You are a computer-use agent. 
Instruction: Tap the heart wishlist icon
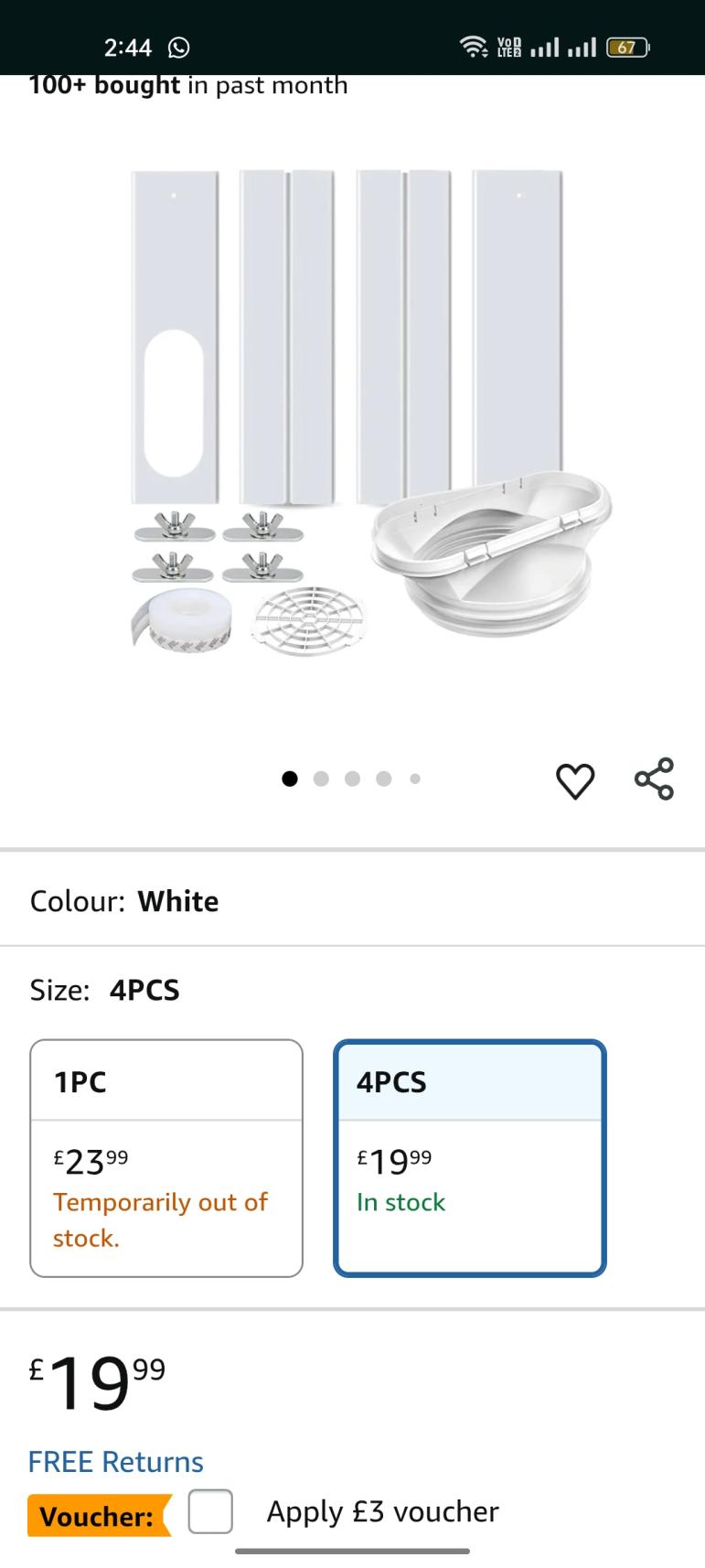(575, 781)
